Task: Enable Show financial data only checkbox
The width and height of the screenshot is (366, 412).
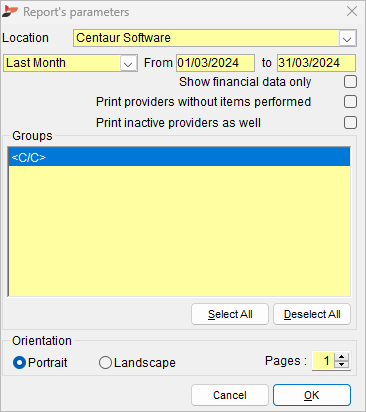Action: [x=350, y=82]
